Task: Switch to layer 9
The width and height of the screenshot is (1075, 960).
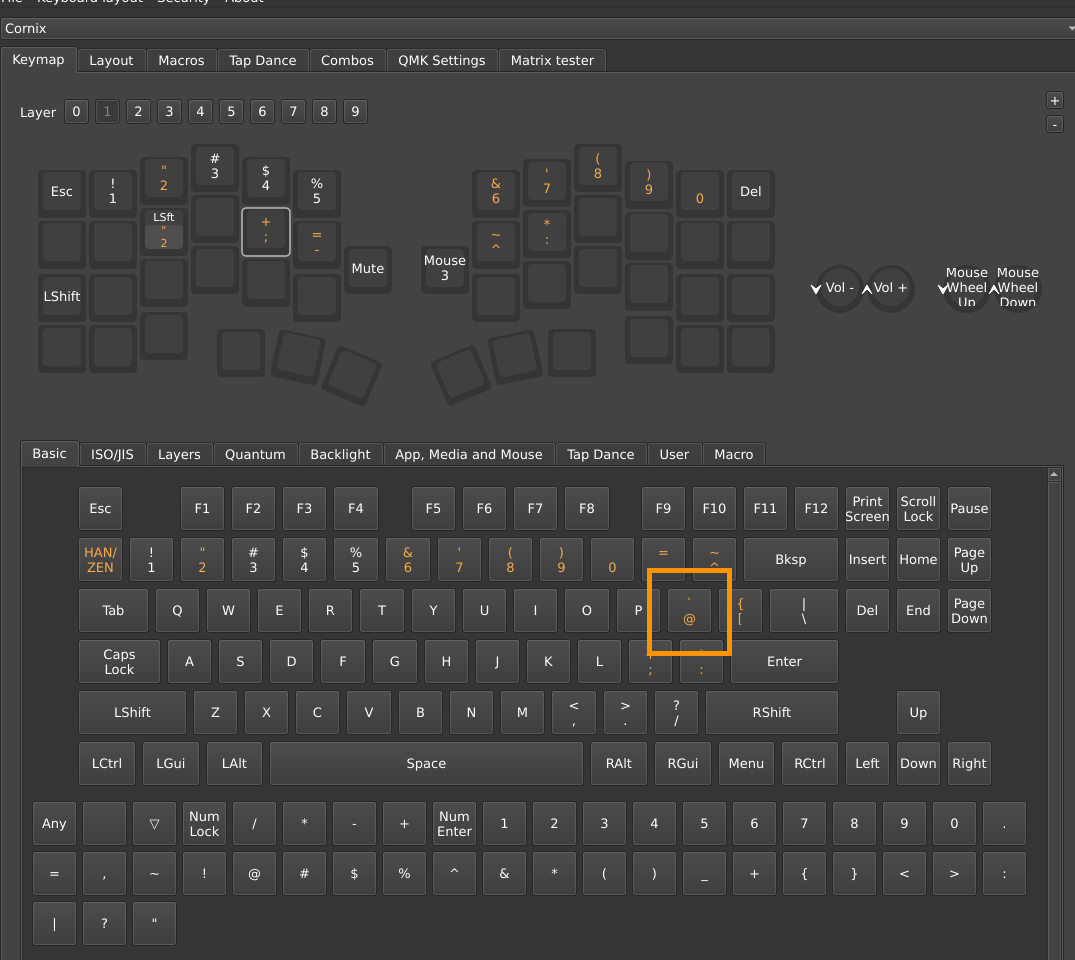Action: [x=355, y=112]
